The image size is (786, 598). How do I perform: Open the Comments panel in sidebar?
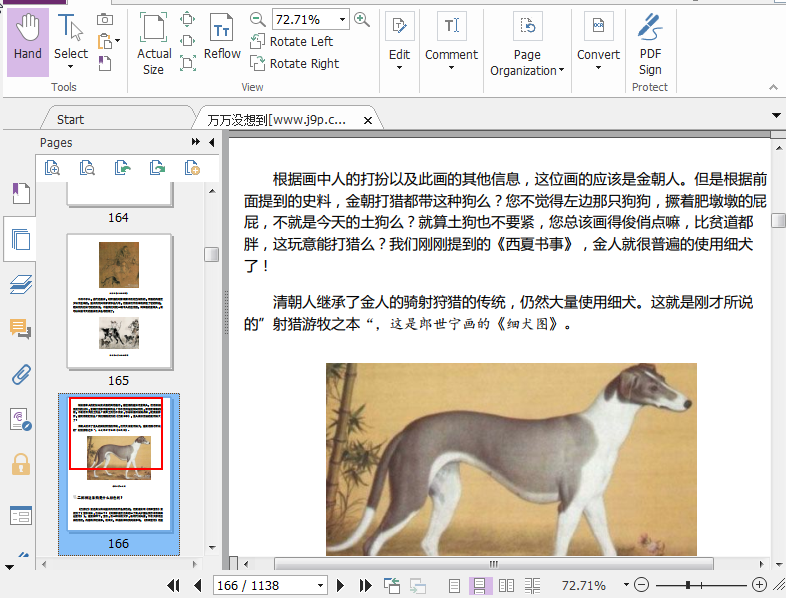pyautogui.click(x=20, y=329)
